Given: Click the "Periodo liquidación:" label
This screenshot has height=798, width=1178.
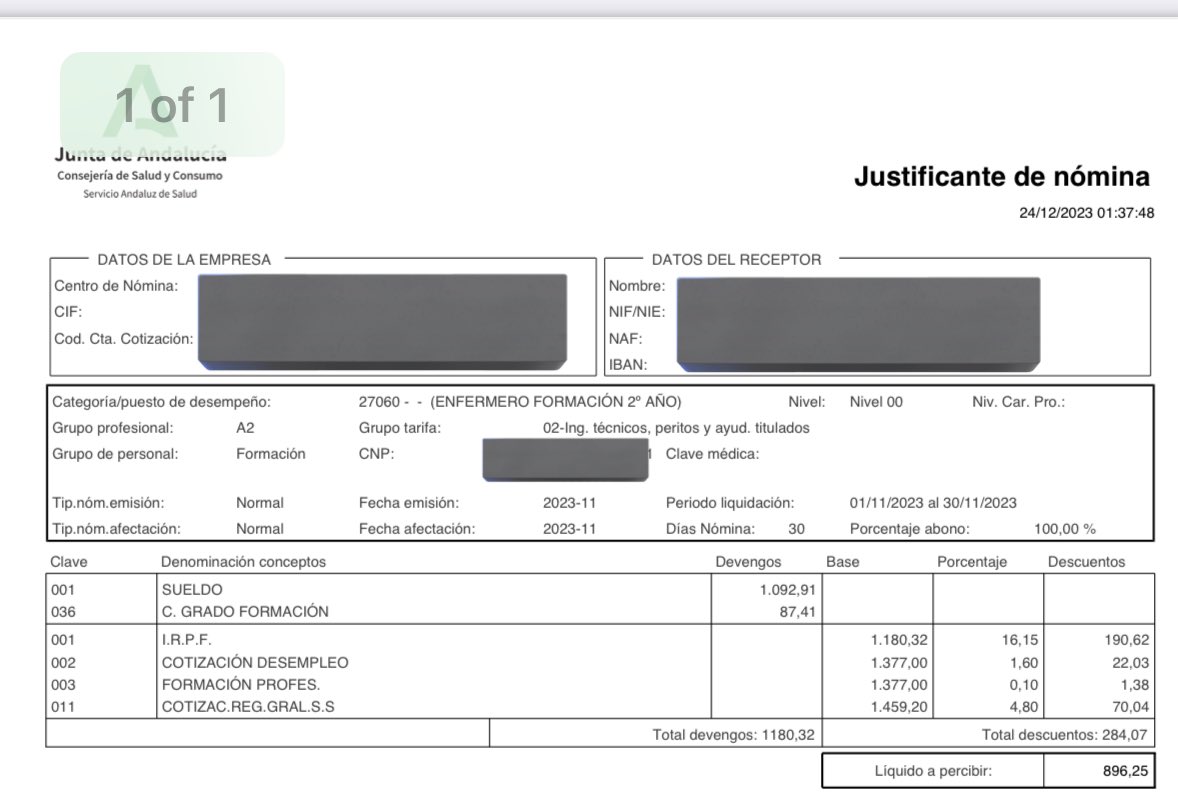Looking at the screenshot, I should coord(729,503).
